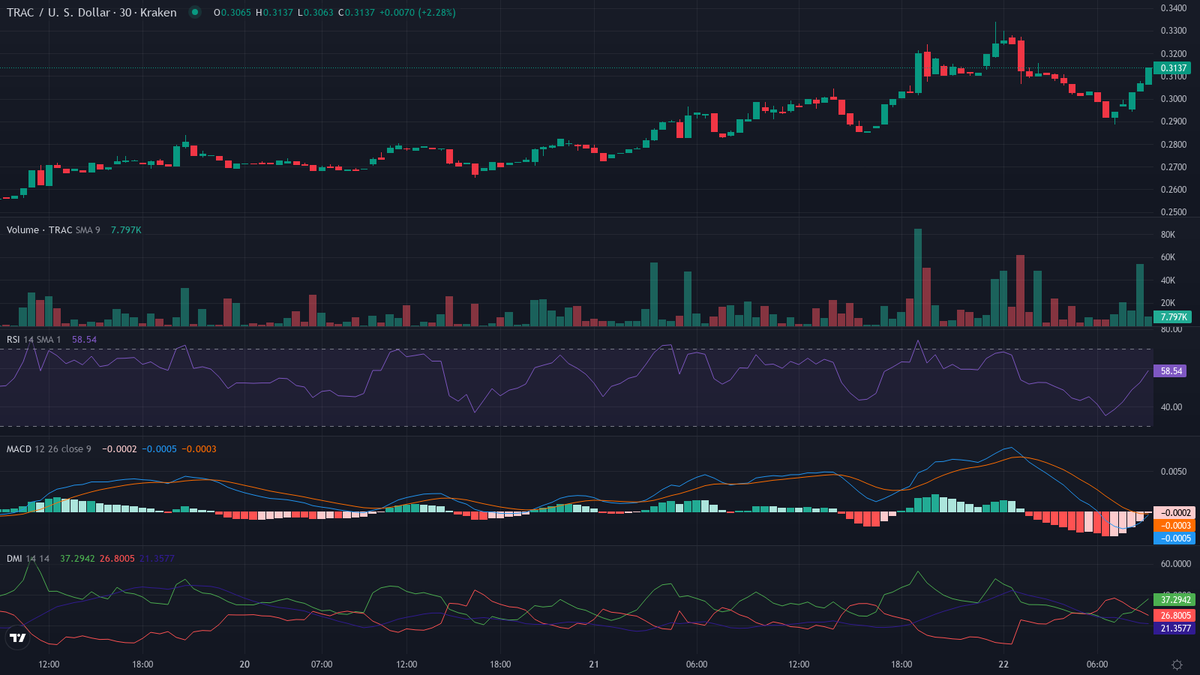Screen dimensions: 1200x675
Task: Click the red DMI label 26.8005 on axis
Action: pos(1174,615)
